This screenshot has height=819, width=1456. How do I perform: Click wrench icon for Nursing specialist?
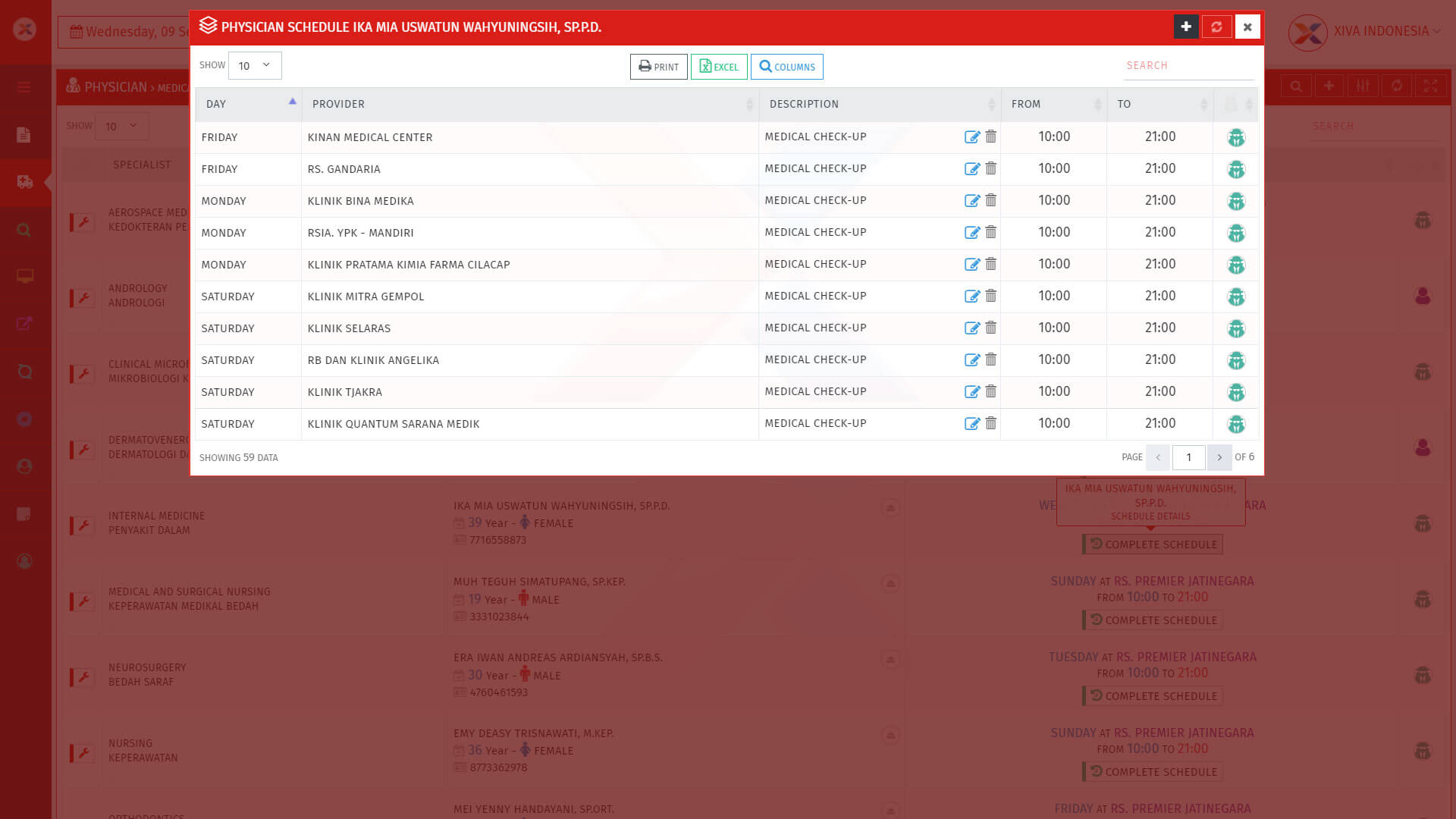[x=83, y=752]
